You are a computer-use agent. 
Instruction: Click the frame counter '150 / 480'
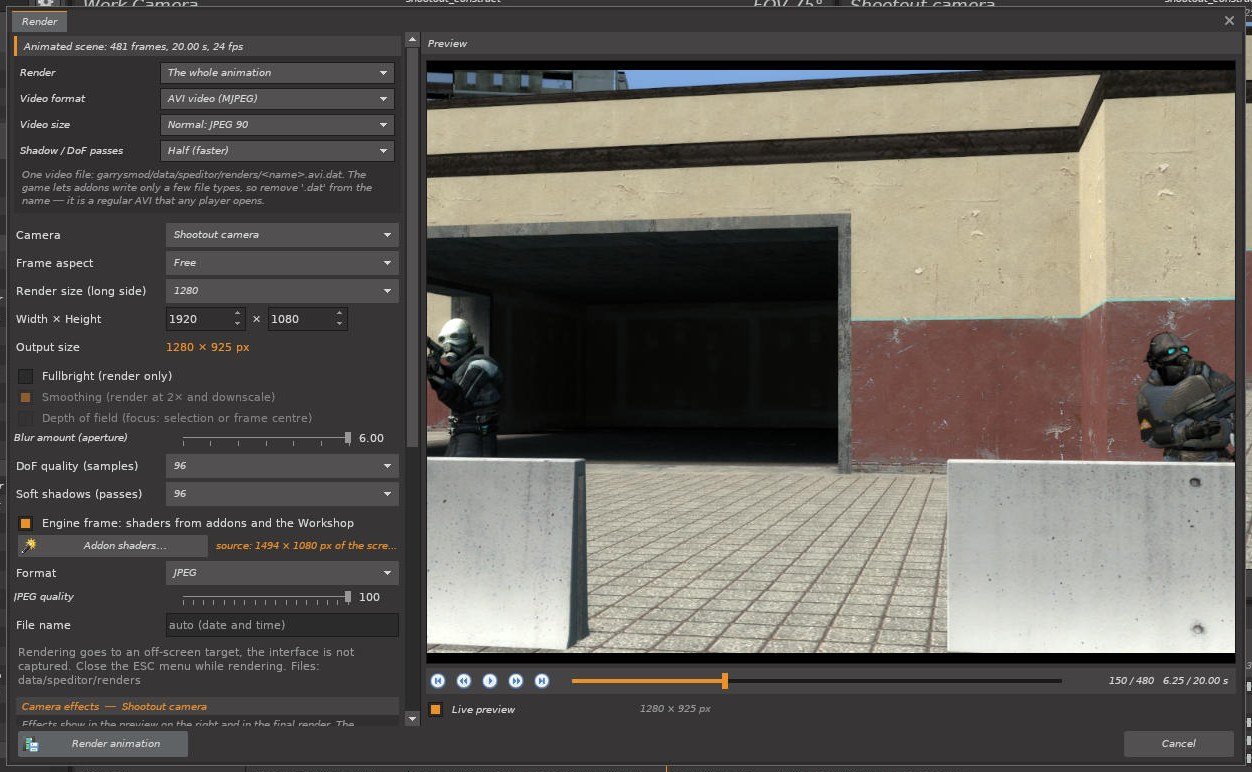(1131, 681)
